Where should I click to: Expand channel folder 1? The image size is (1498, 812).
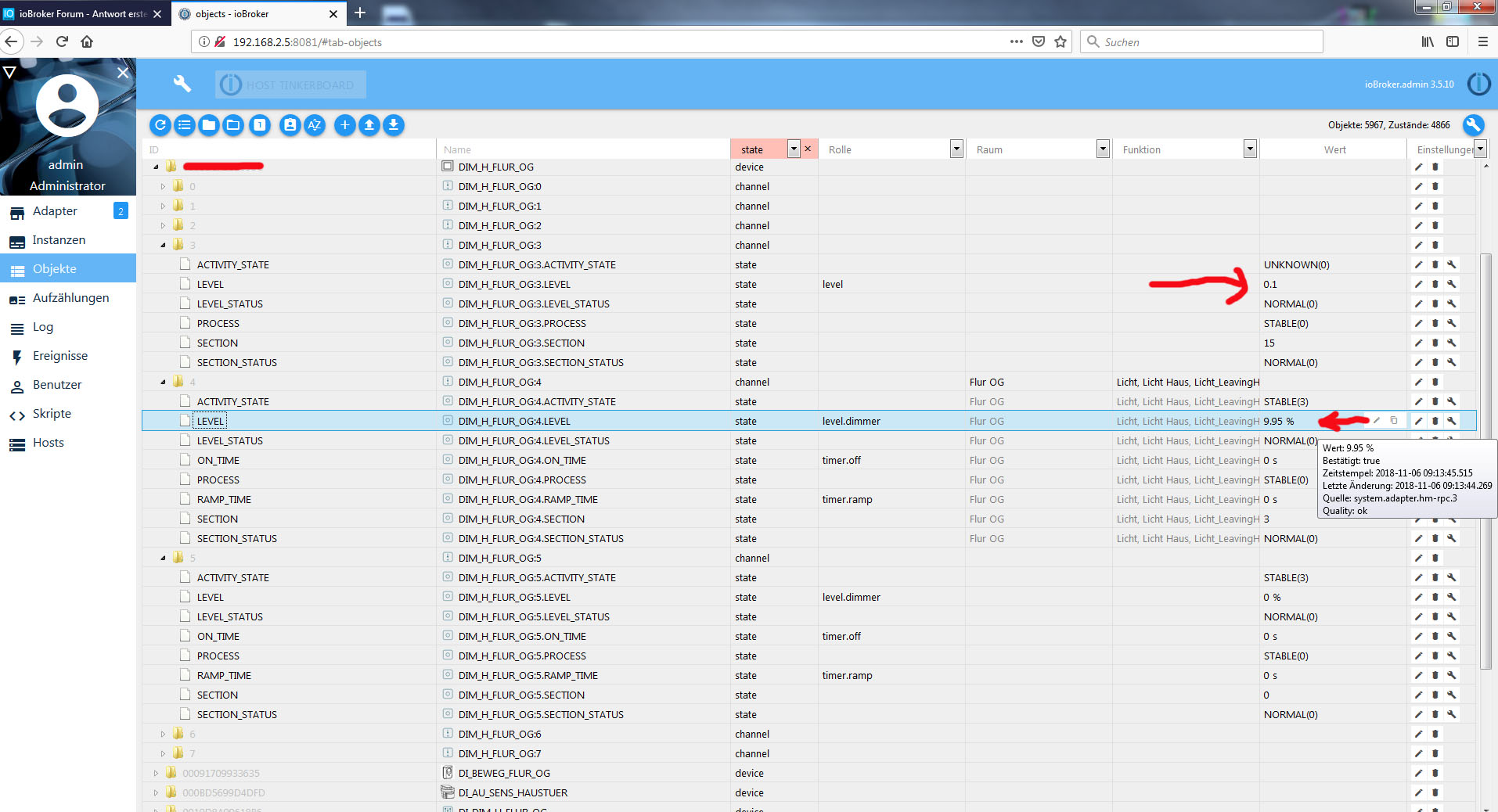tap(163, 207)
